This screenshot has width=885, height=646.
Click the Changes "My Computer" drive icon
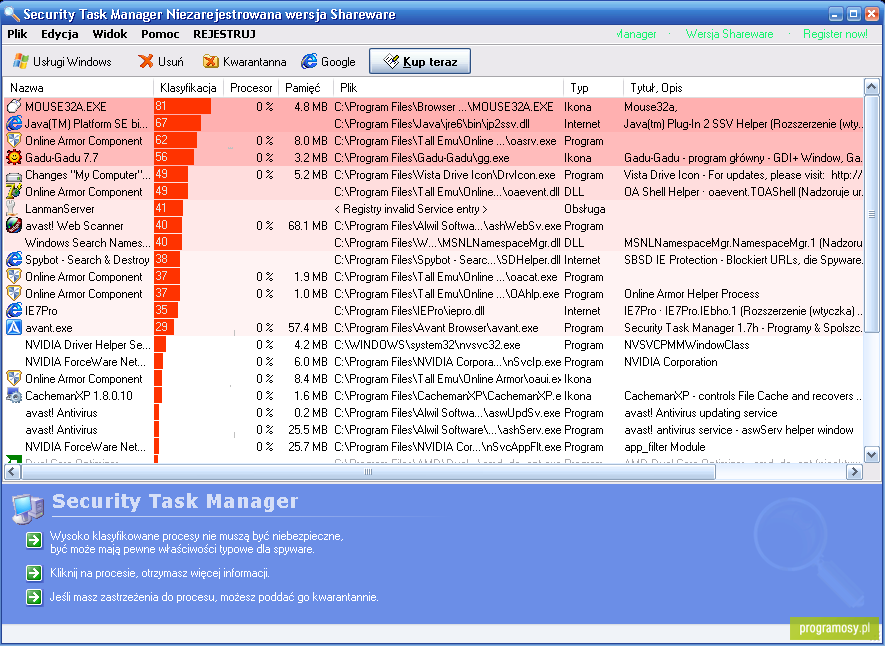[x=14, y=175]
